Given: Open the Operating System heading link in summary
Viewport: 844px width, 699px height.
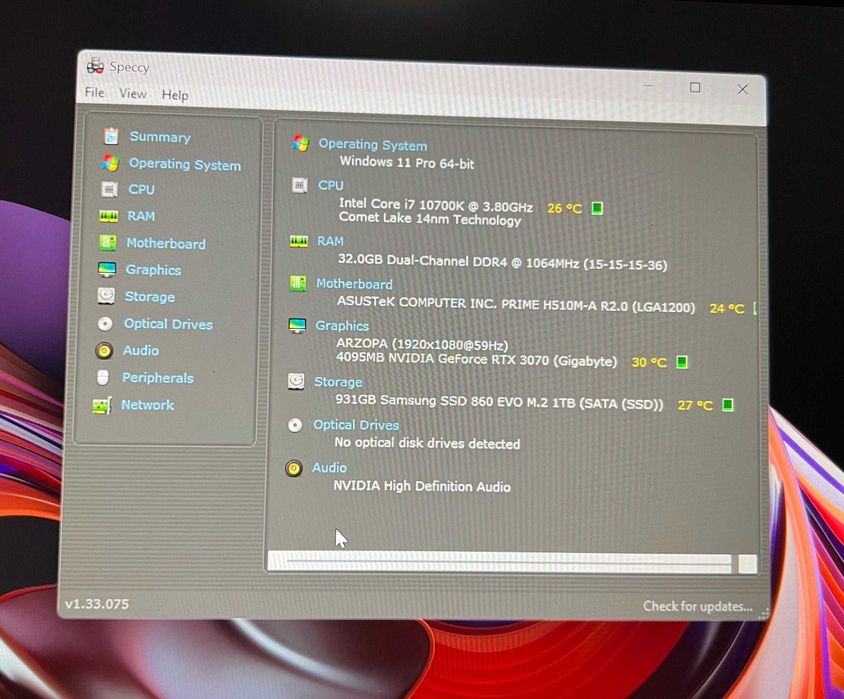Looking at the screenshot, I should tap(372, 145).
